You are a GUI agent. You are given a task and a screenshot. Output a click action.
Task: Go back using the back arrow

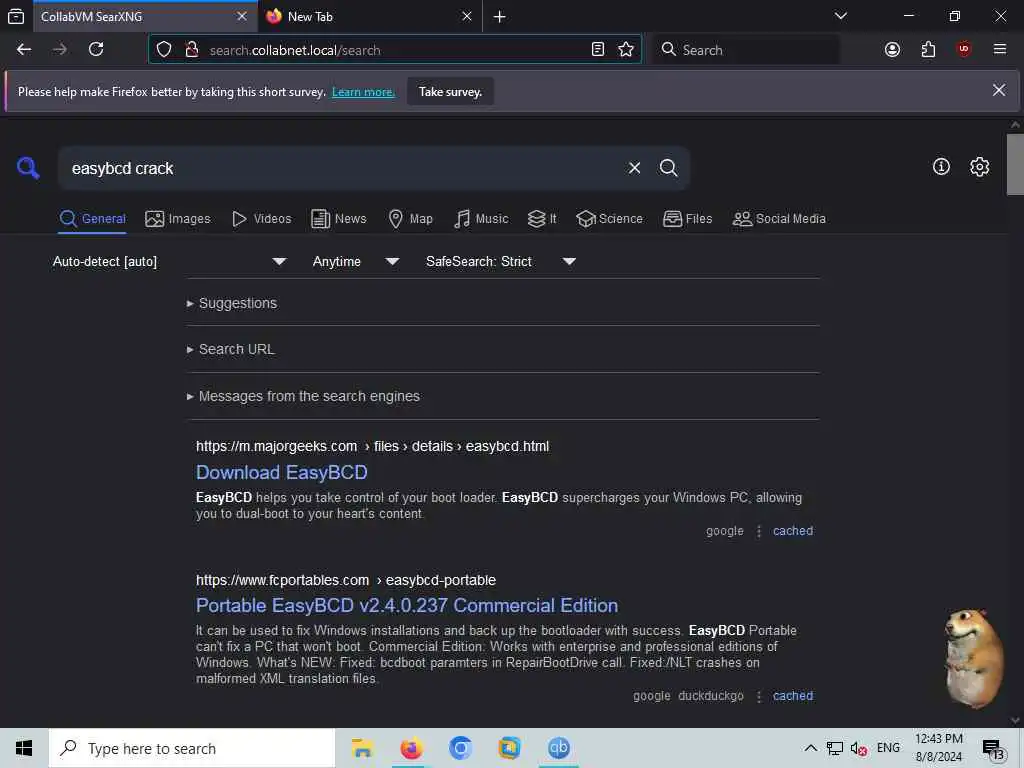coord(24,50)
